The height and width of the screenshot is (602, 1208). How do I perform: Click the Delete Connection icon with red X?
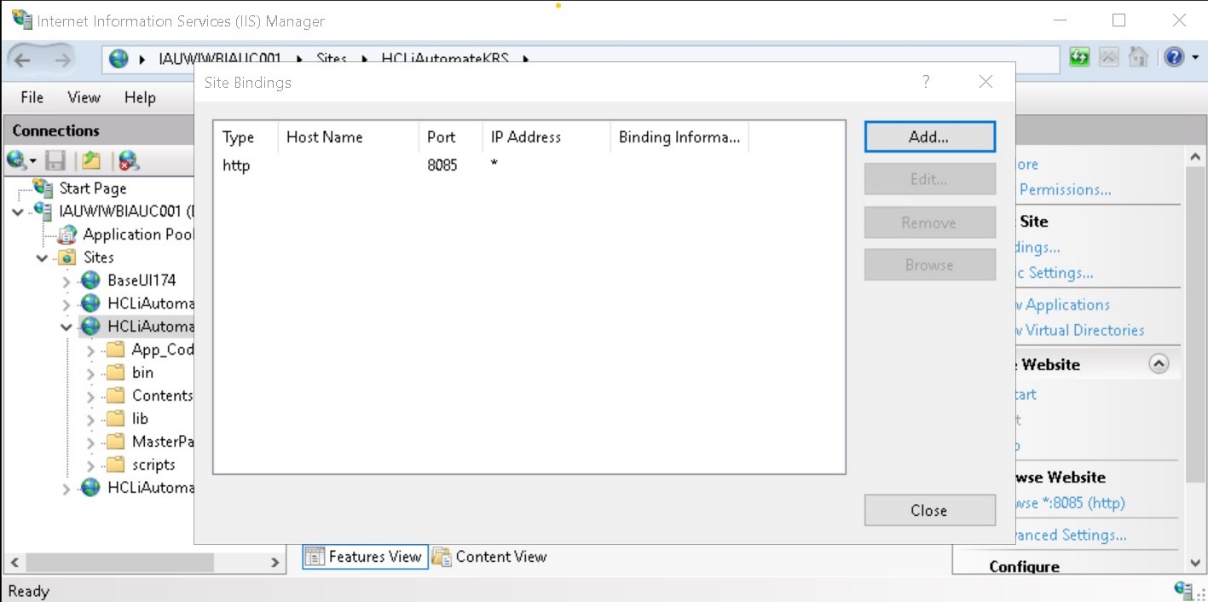(x=128, y=160)
